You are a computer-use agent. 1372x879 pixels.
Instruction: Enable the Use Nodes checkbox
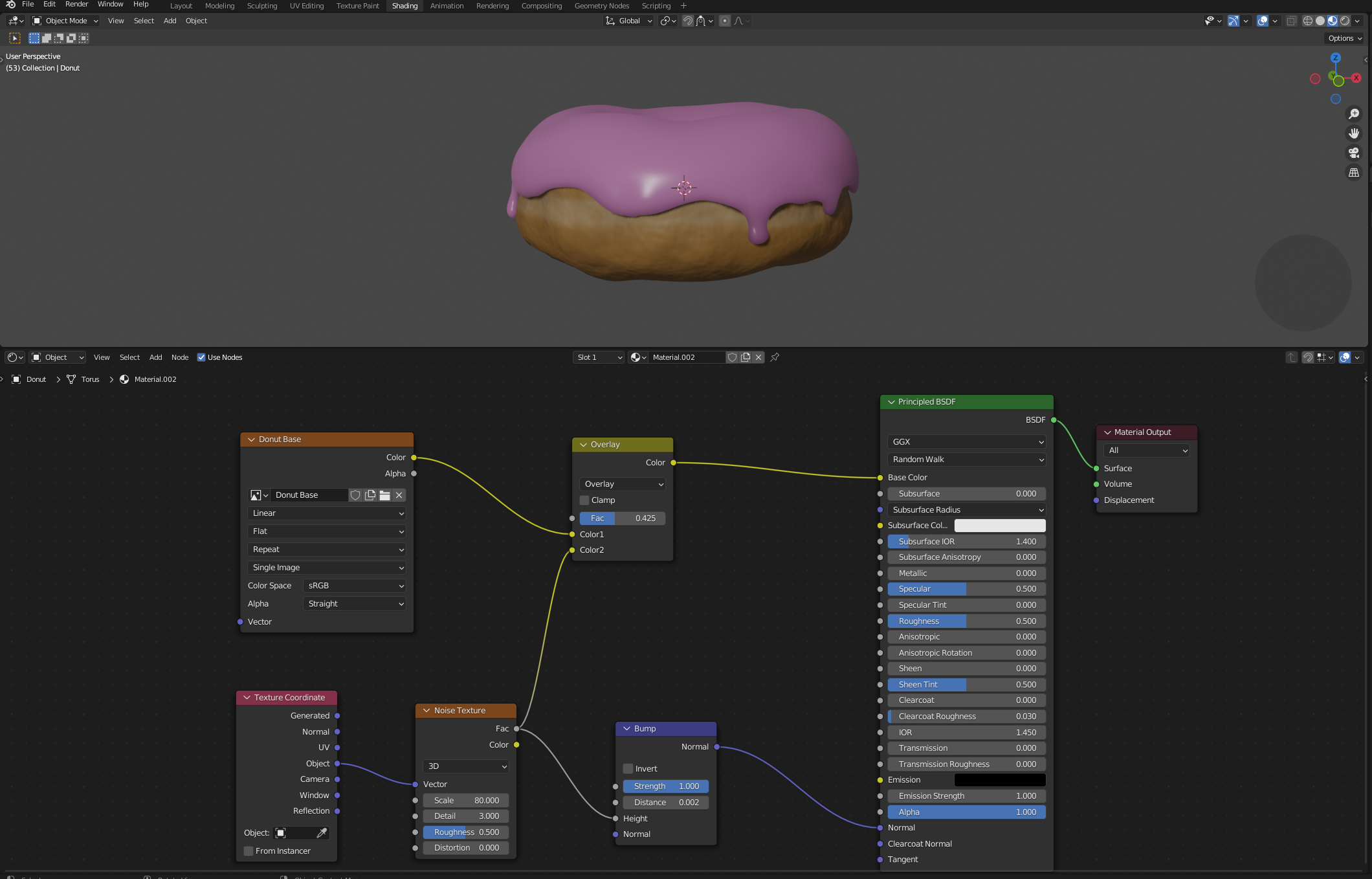[x=203, y=357]
